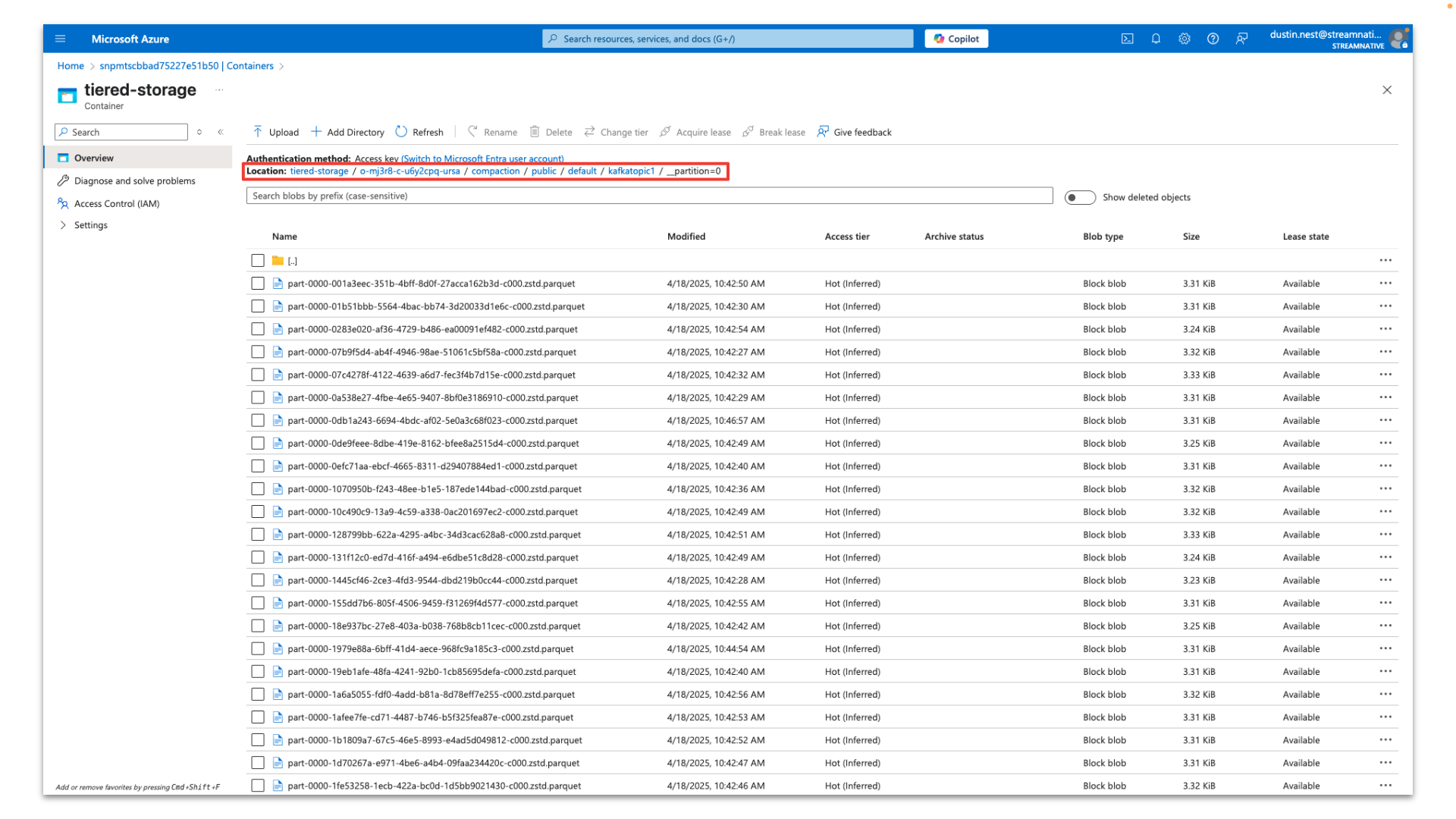This screenshot has height=819, width=1456.
Task: Change tier of selected blob
Action: [x=616, y=132]
